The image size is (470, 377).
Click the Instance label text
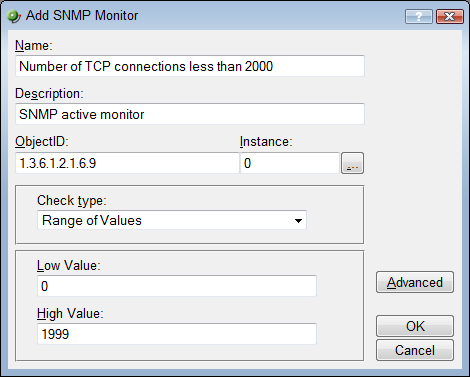[266, 142]
